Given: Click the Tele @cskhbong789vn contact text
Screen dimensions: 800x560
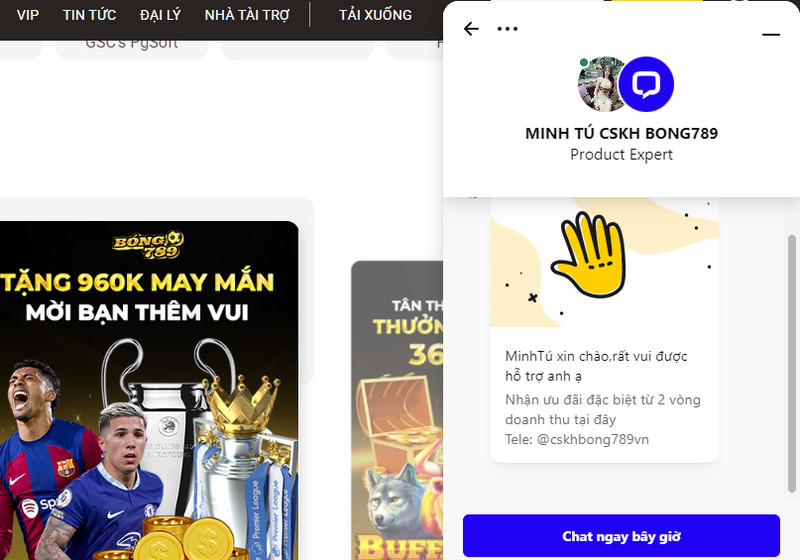Looking at the screenshot, I should [577, 439].
